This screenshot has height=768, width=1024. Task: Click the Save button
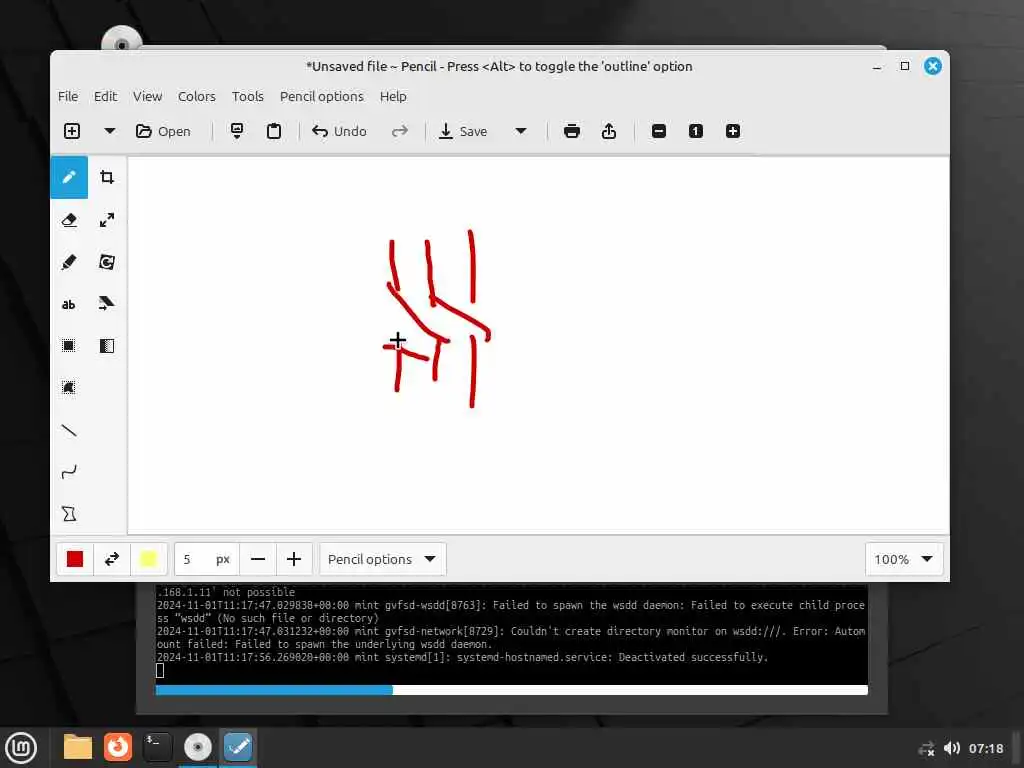click(x=463, y=131)
